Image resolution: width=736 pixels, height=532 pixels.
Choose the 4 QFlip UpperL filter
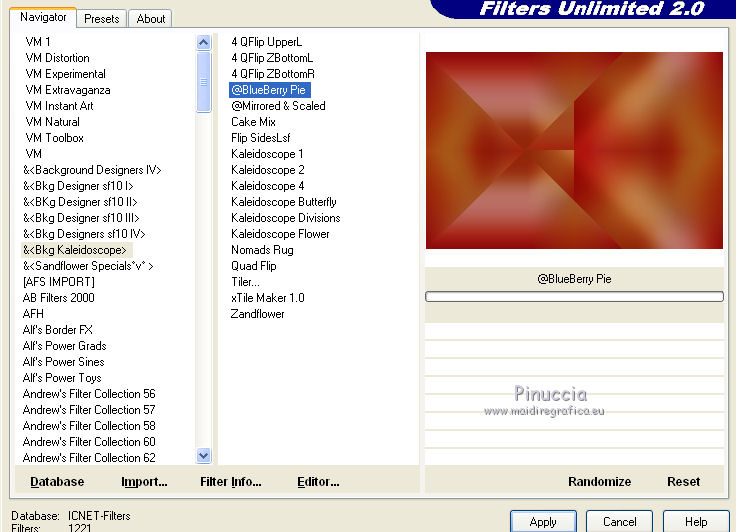(266, 42)
